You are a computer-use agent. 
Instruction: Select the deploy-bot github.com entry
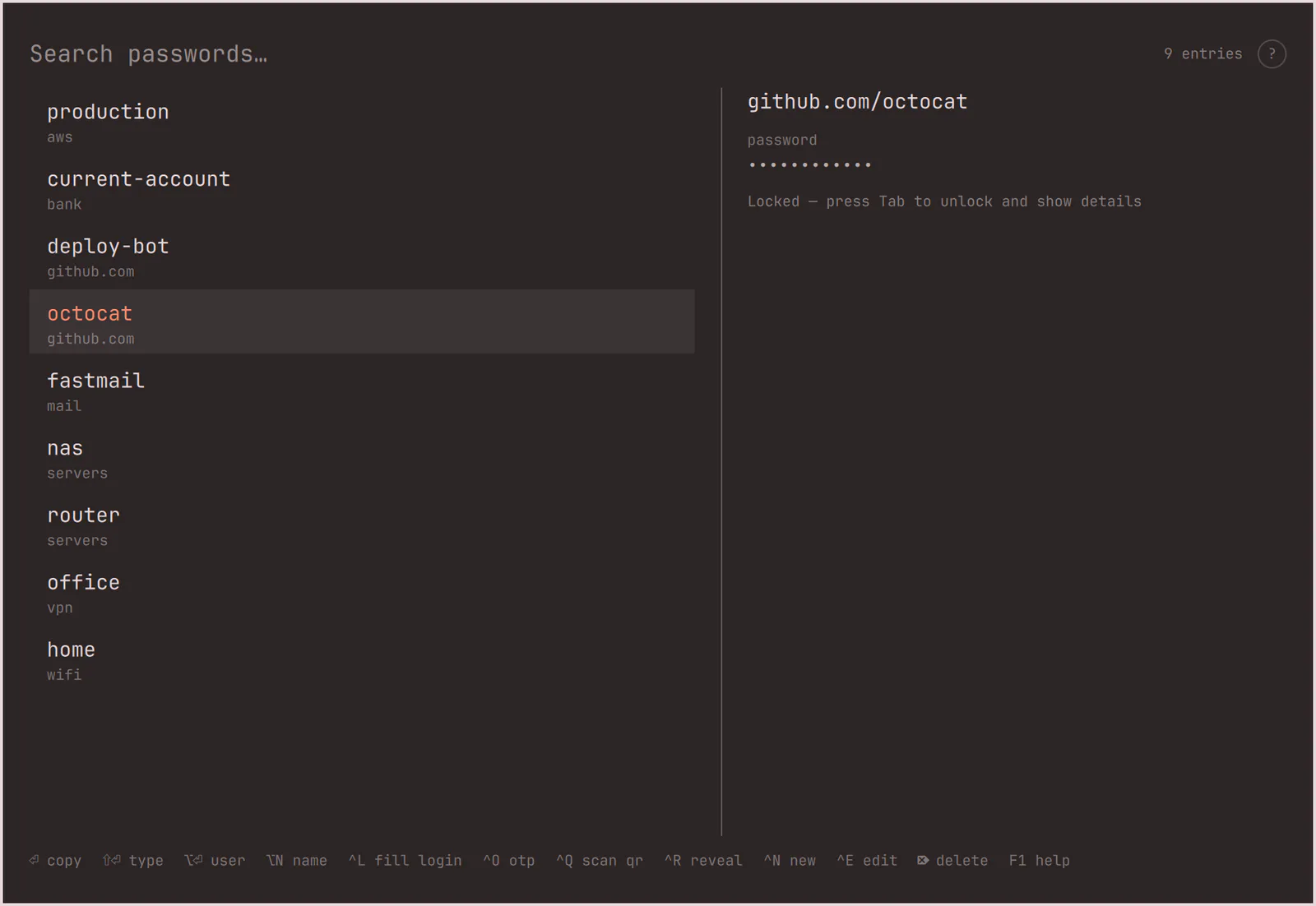tap(362, 255)
